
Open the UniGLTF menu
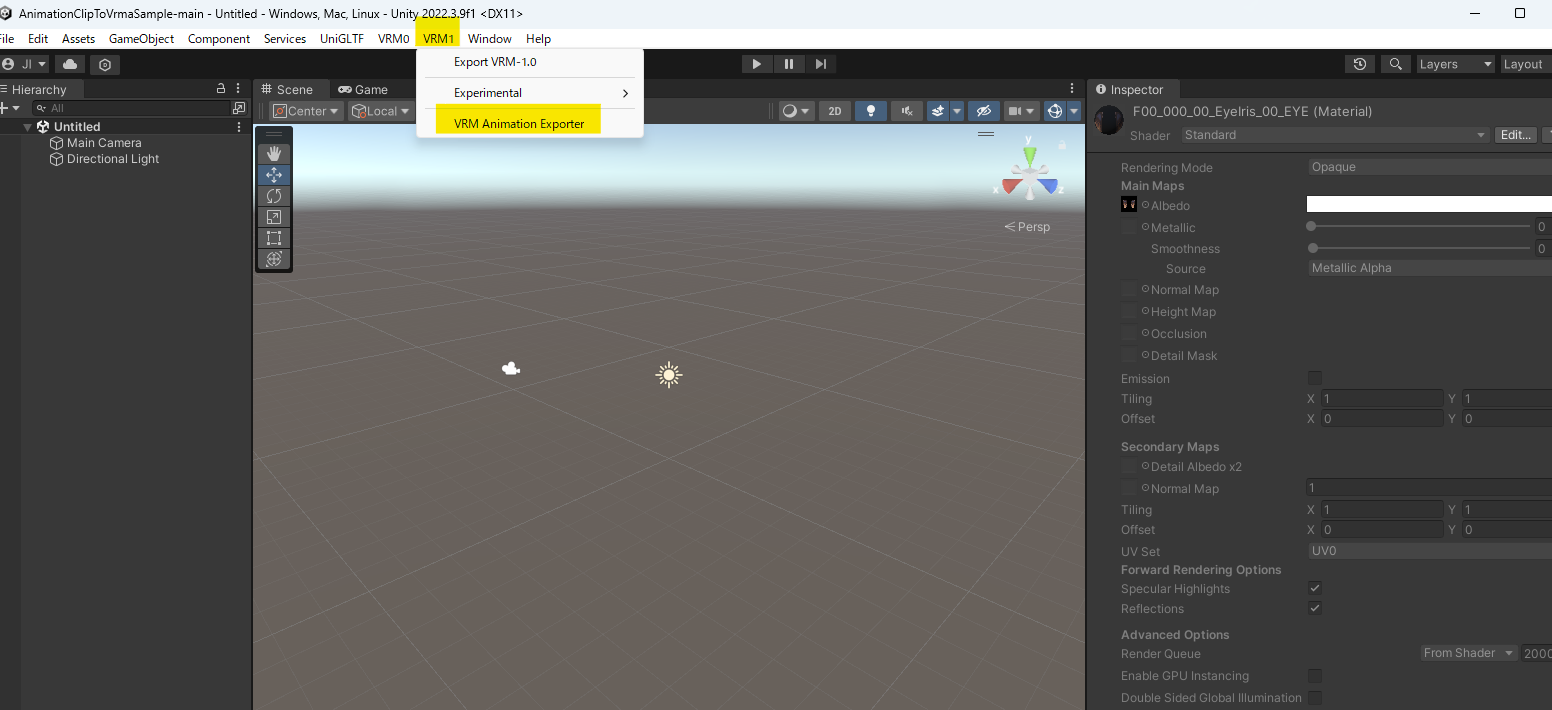[342, 39]
